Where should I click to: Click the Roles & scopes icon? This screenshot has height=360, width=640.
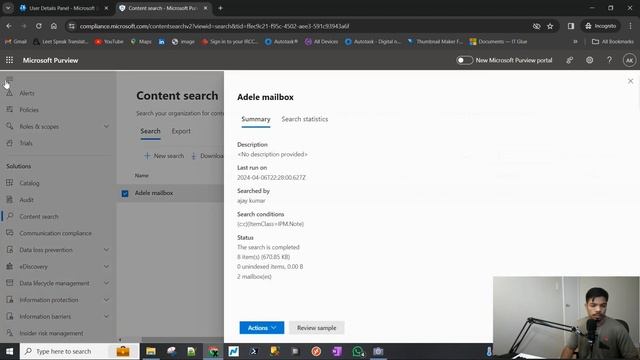coord(9,126)
